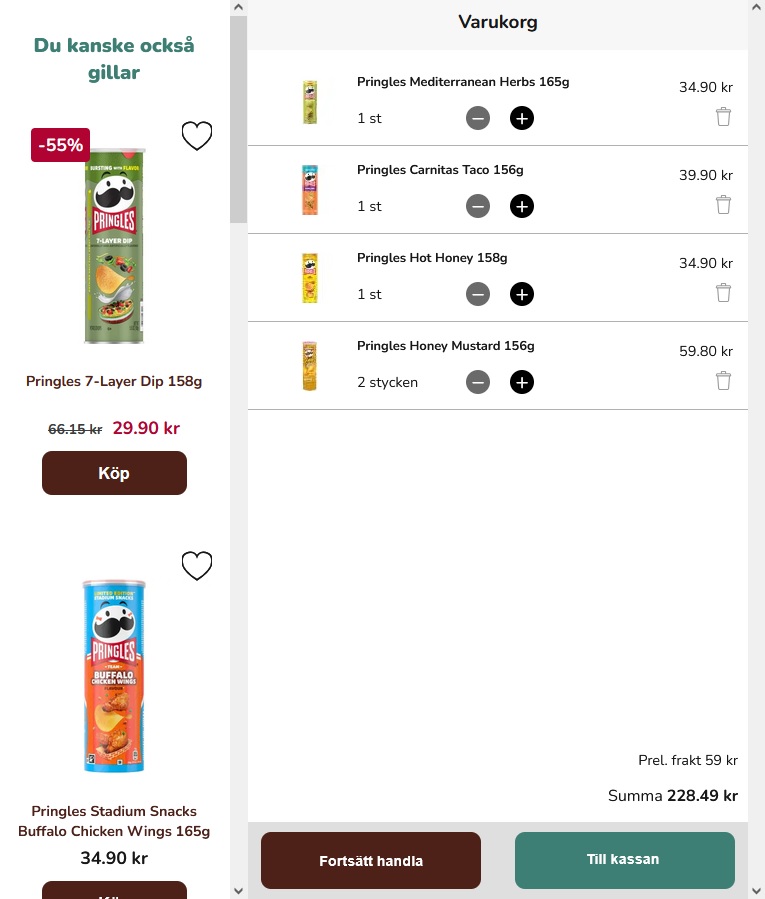The height and width of the screenshot is (899, 765).
Task: Favorite Pringles 7-Layer Dip with heart icon
Action: pyautogui.click(x=197, y=136)
